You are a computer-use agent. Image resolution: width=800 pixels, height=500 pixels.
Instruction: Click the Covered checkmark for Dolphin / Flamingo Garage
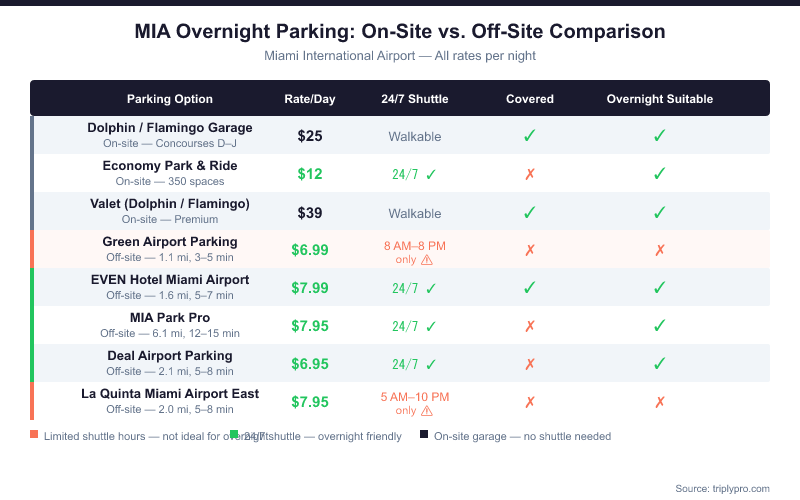click(x=530, y=136)
